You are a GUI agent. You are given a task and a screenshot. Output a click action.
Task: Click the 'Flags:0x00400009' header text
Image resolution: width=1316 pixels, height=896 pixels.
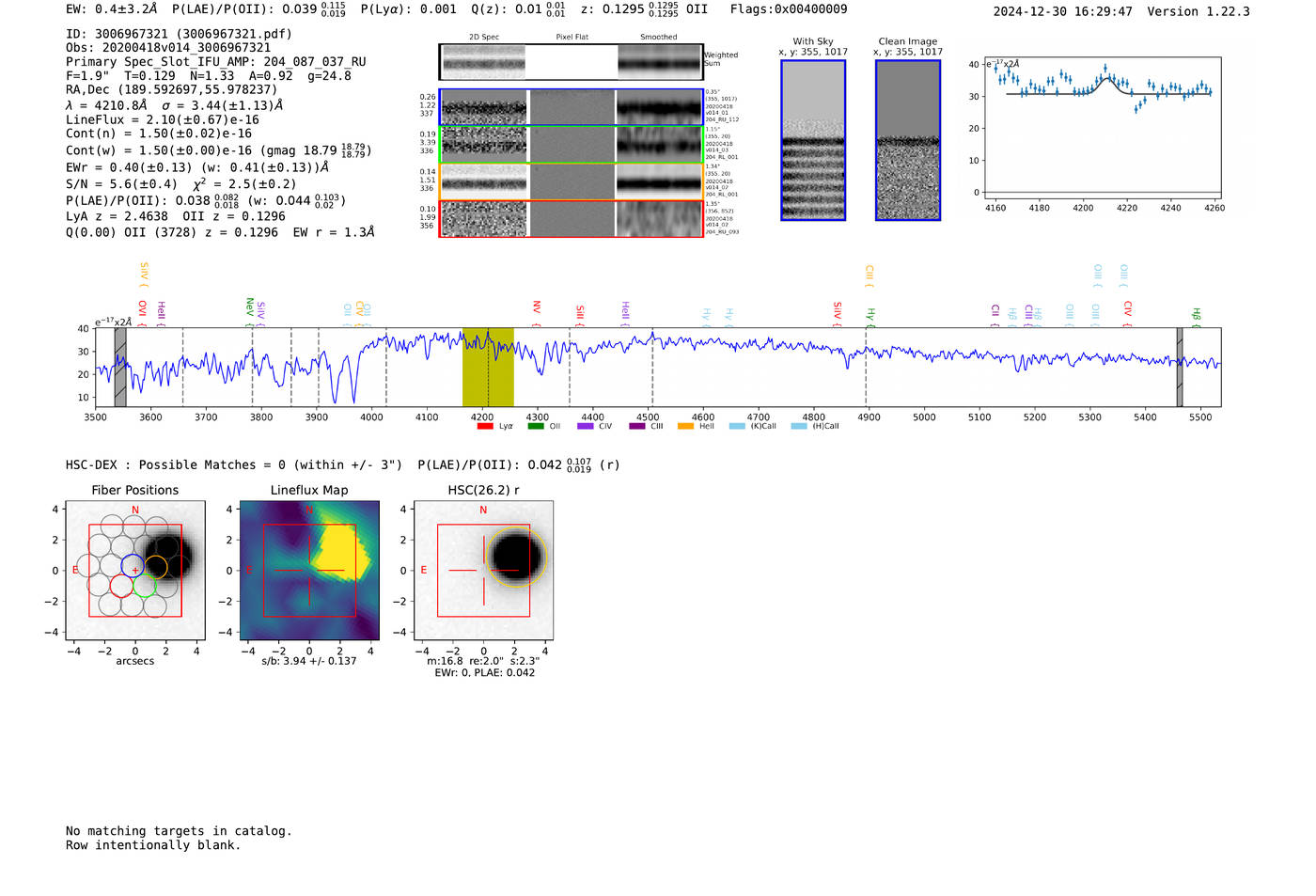point(789,9)
